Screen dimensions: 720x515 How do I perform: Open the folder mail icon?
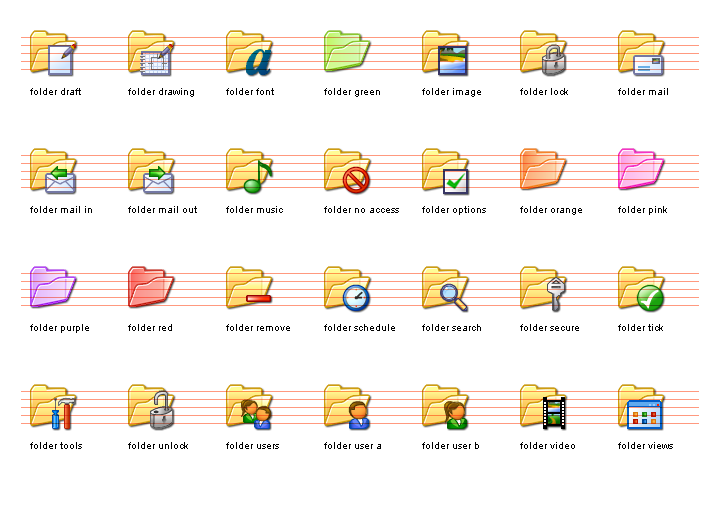point(641,53)
